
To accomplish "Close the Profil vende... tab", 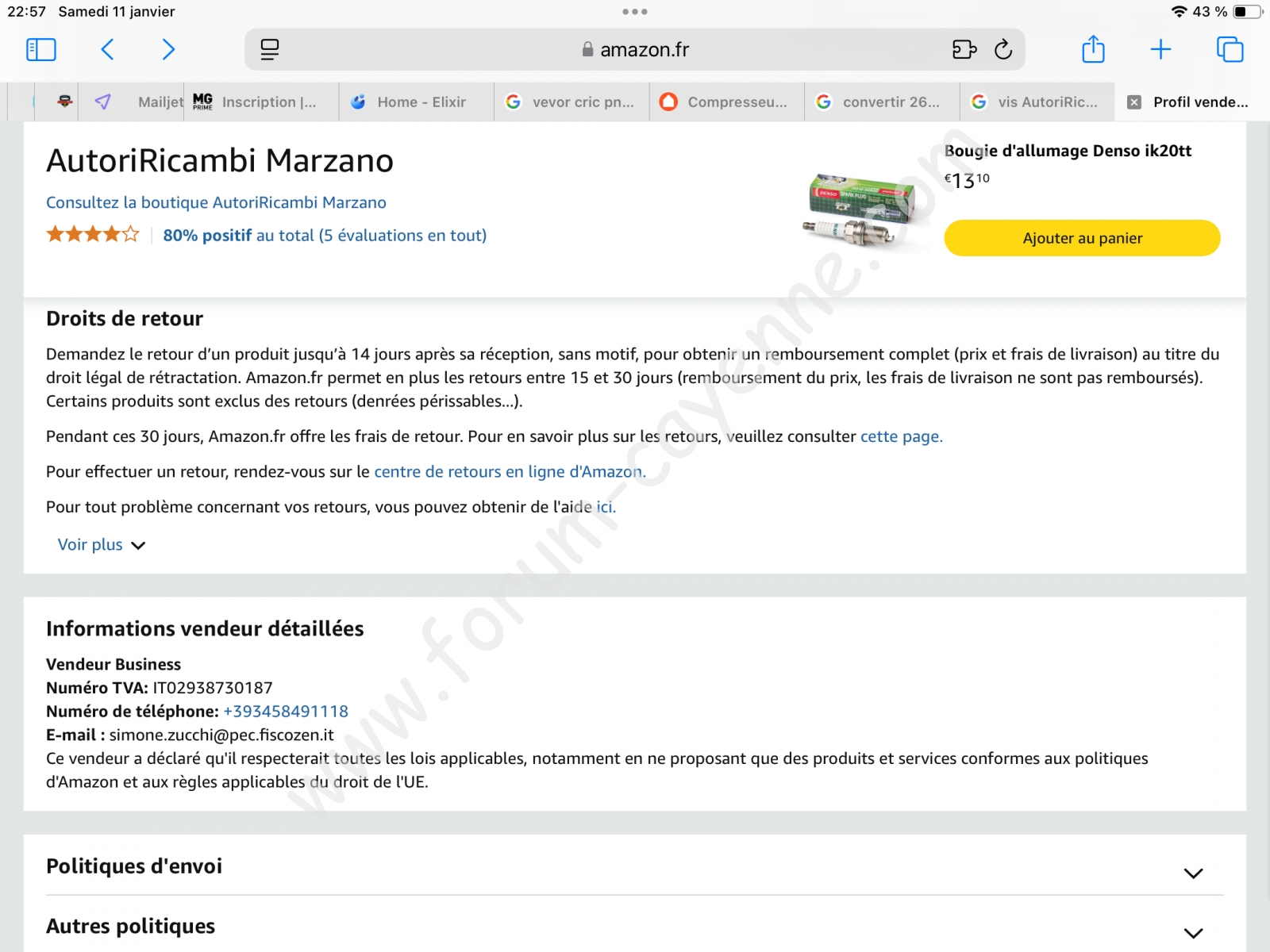I will (x=1134, y=102).
